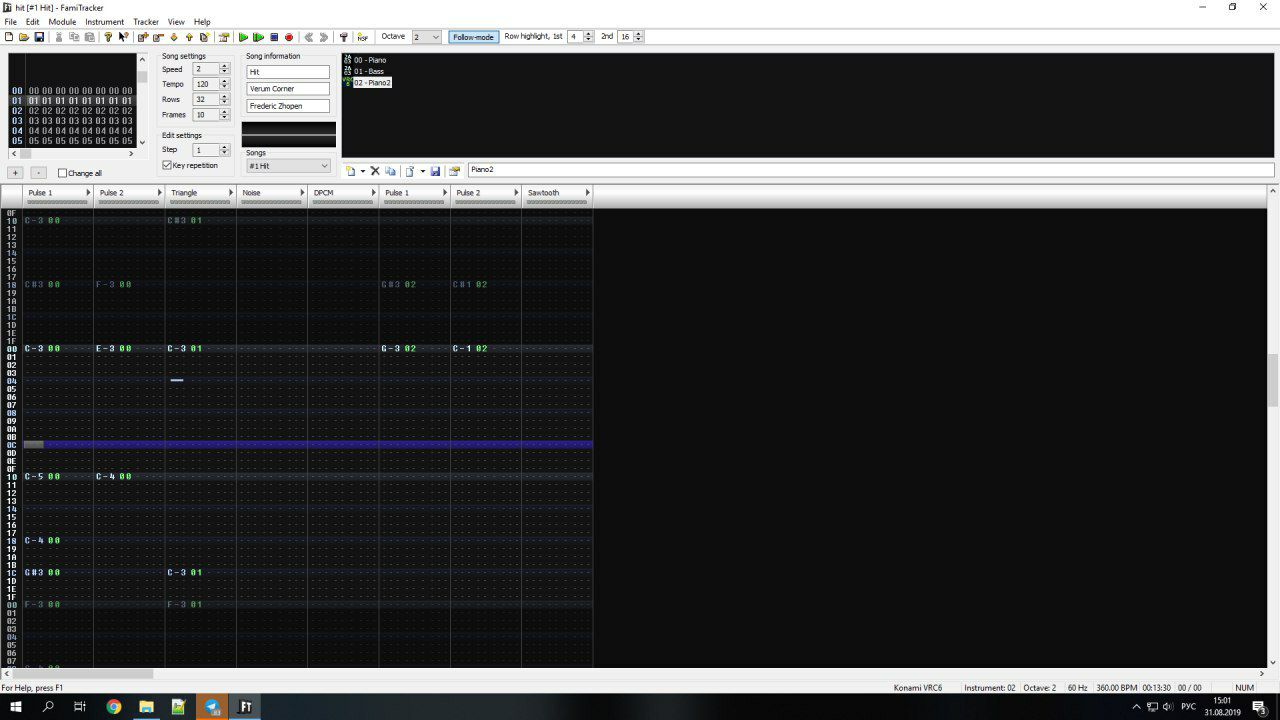The height and width of the screenshot is (720, 1280).
Task: Save the module with floppy icon
Action: click(39, 37)
